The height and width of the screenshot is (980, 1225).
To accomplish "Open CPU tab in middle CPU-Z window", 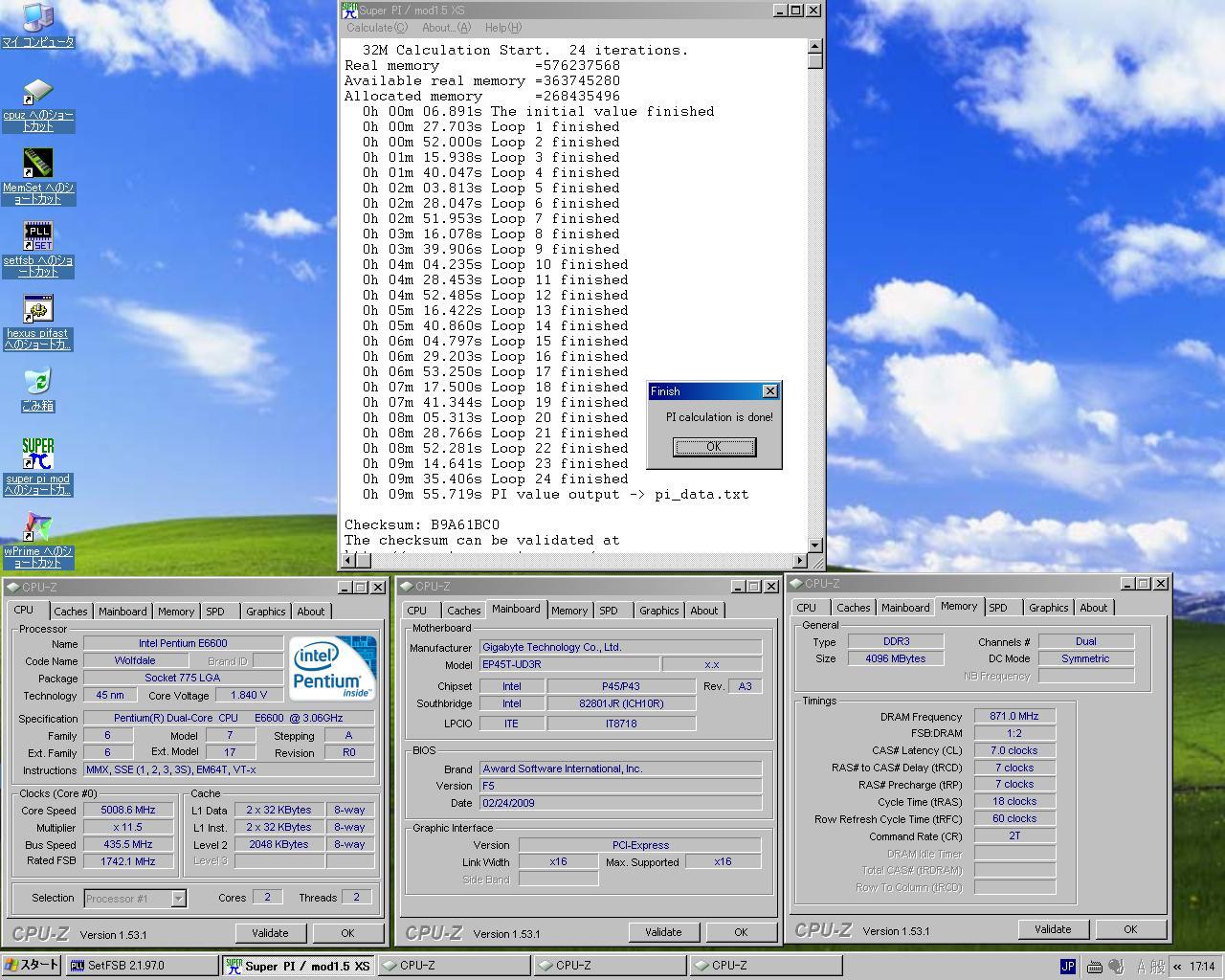I will click(x=417, y=611).
